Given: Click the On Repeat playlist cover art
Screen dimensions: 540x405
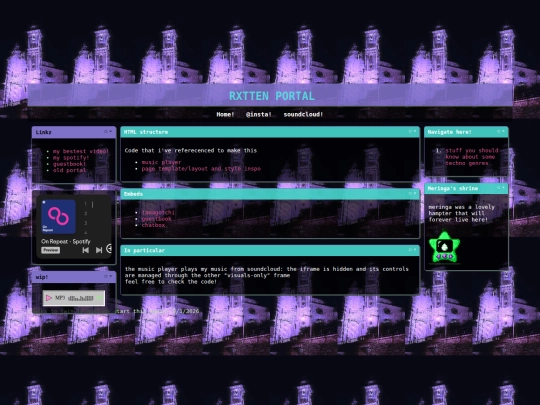Looking at the screenshot, I should point(59,217).
